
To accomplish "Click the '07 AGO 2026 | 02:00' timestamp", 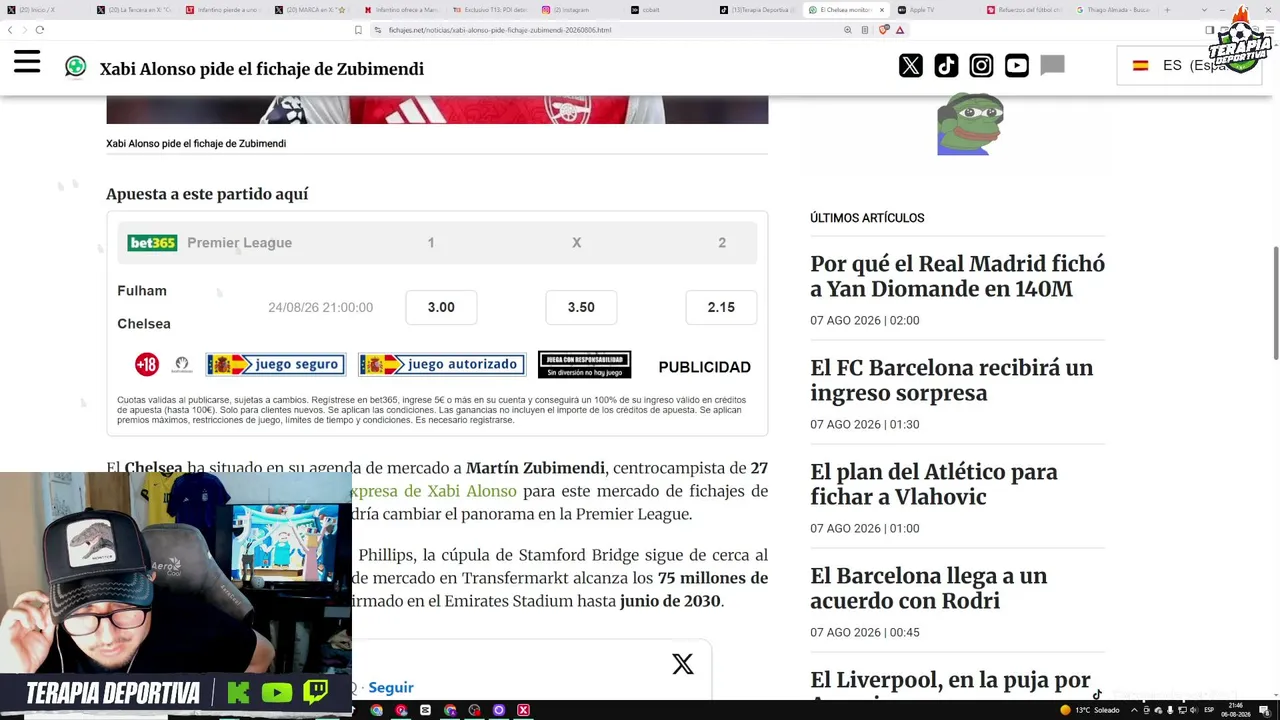I will click(x=865, y=321).
